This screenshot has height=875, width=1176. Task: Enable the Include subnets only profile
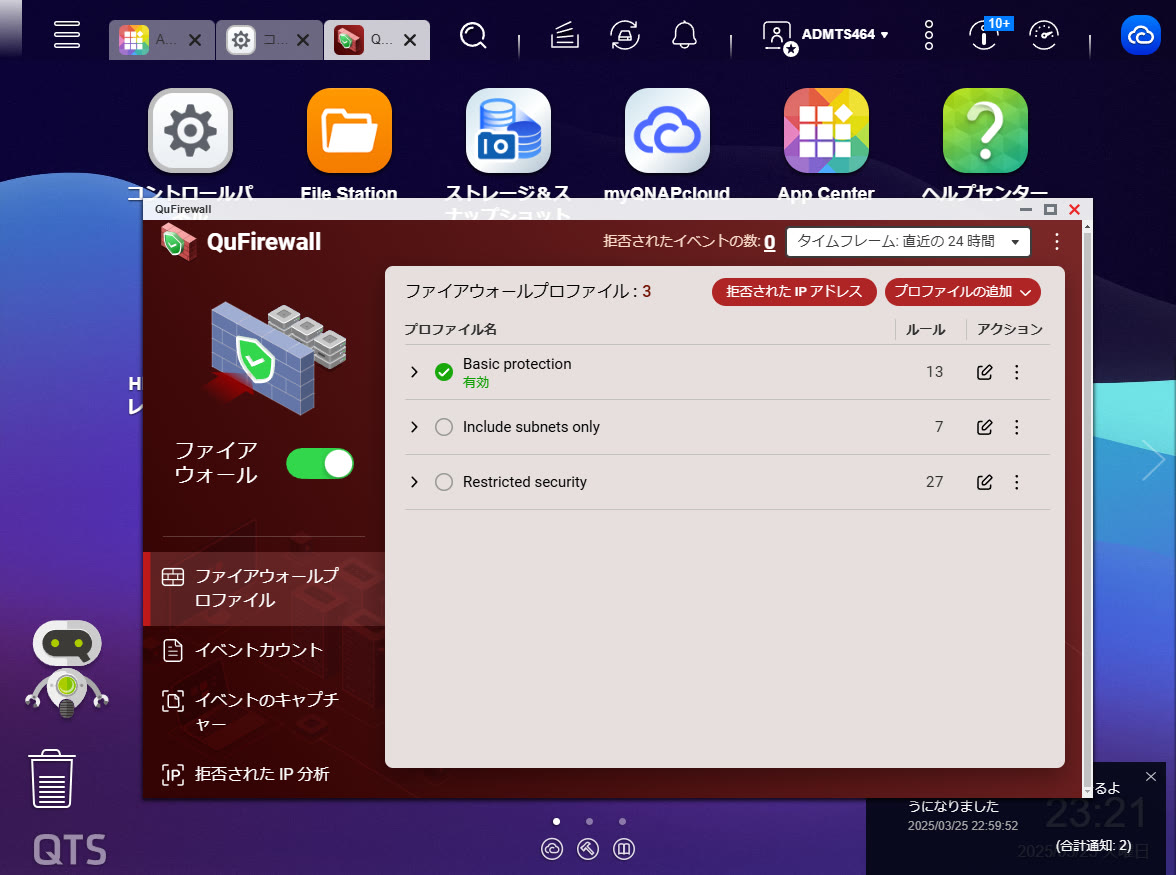click(444, 427)
